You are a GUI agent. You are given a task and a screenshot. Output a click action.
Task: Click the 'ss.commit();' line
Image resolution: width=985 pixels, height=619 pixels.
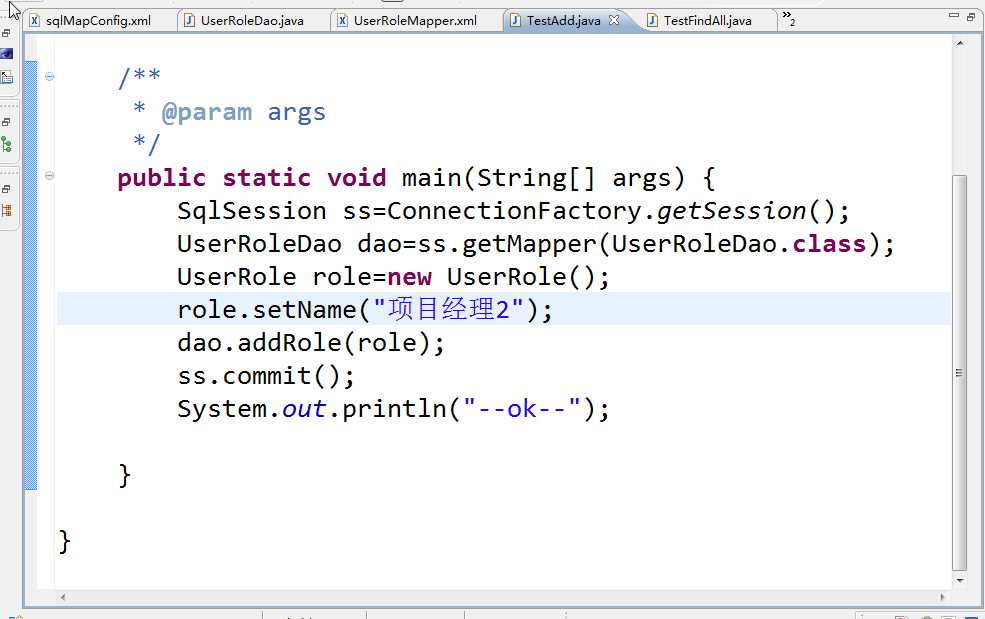point(266,376)
